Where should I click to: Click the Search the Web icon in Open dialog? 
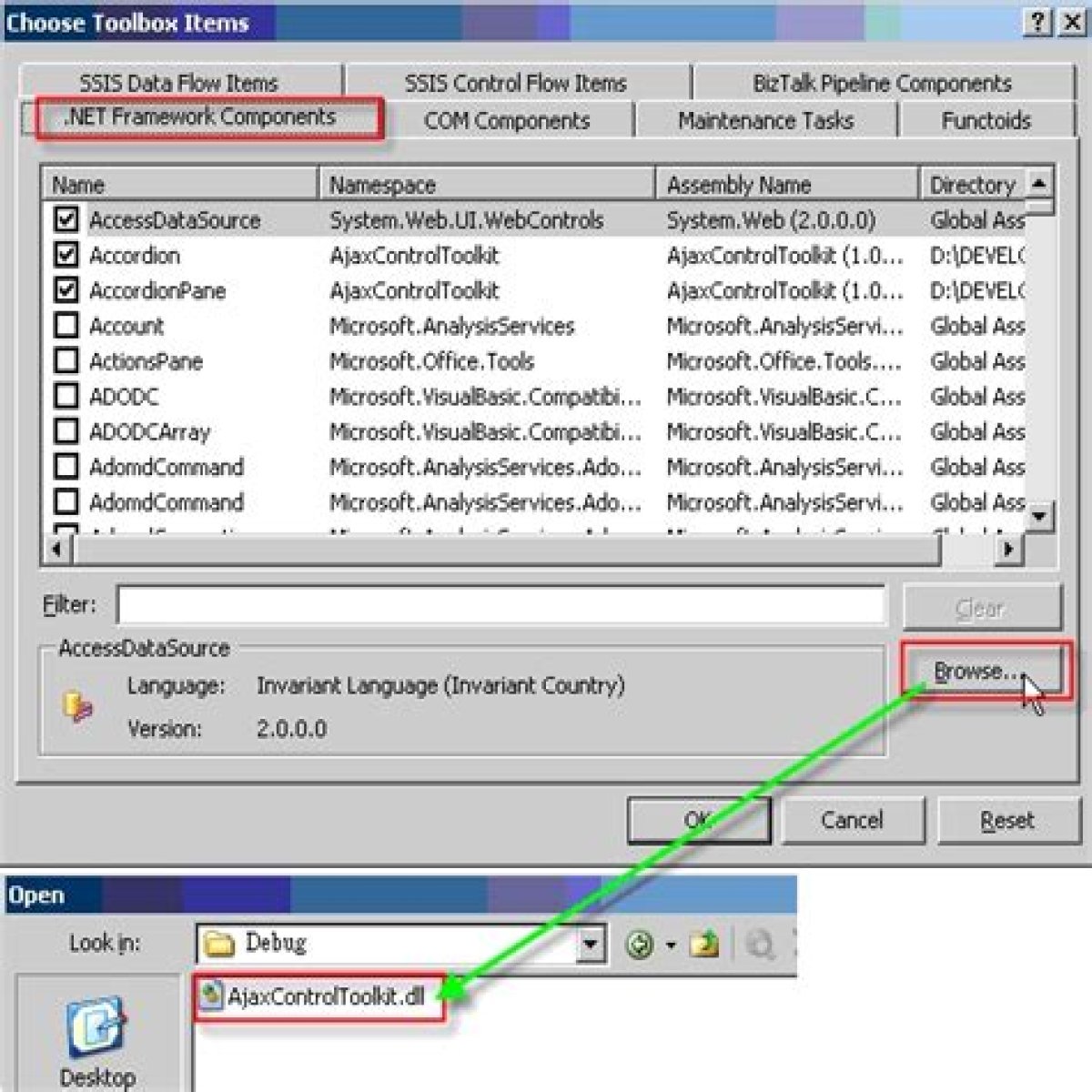[x=760, y=945]
